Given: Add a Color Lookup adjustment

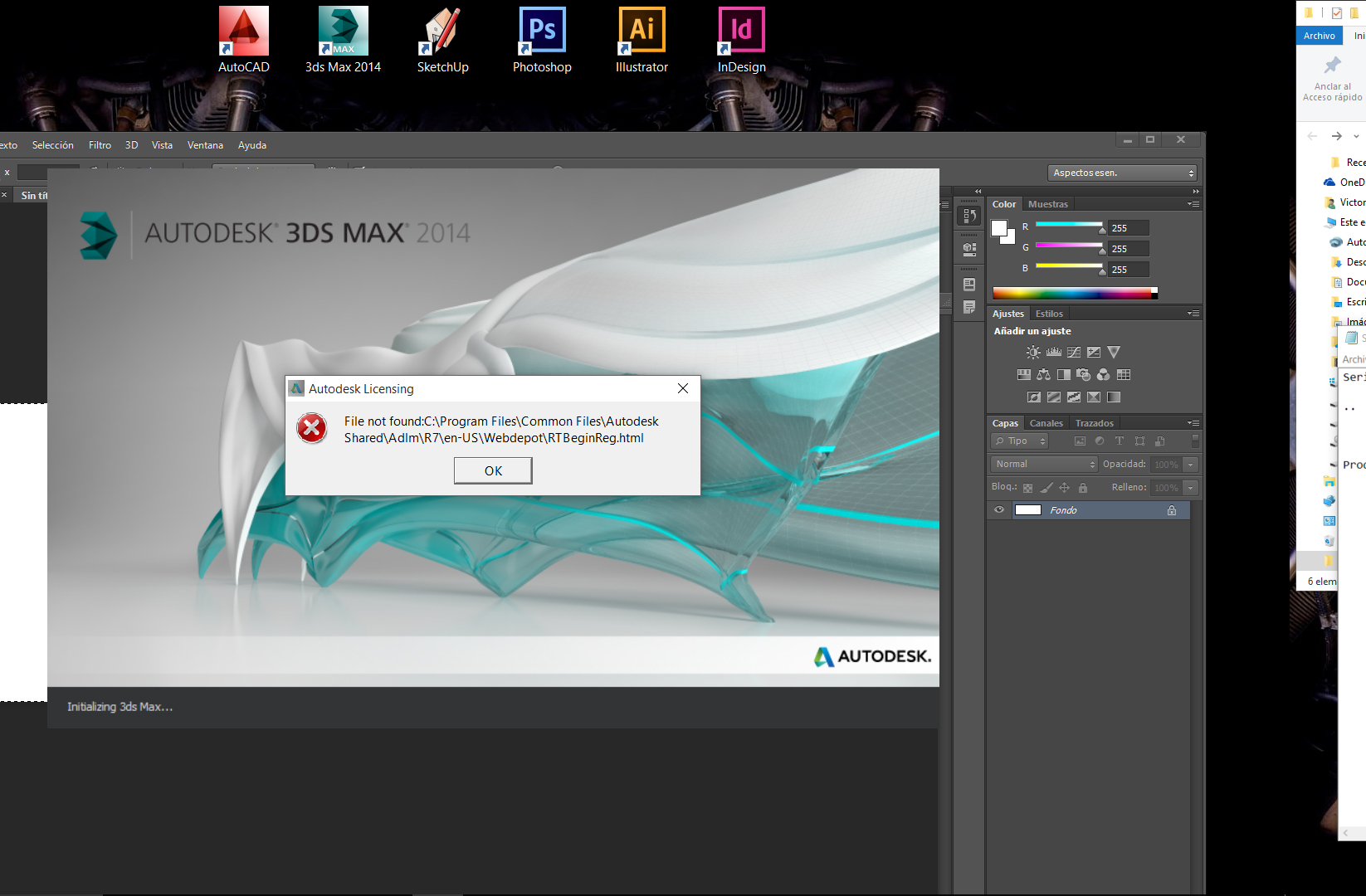Looking at the screenshot, I should [x=1124, y=375].
